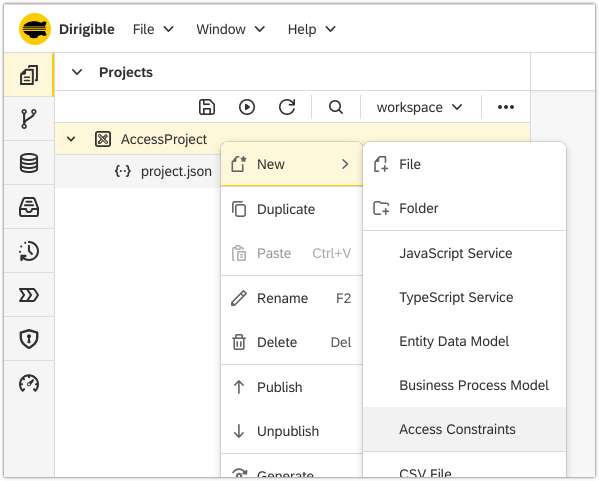Refresh the projects tree
Image resolution: width=599 pixels, height=481 pixels.
[287, 107]
